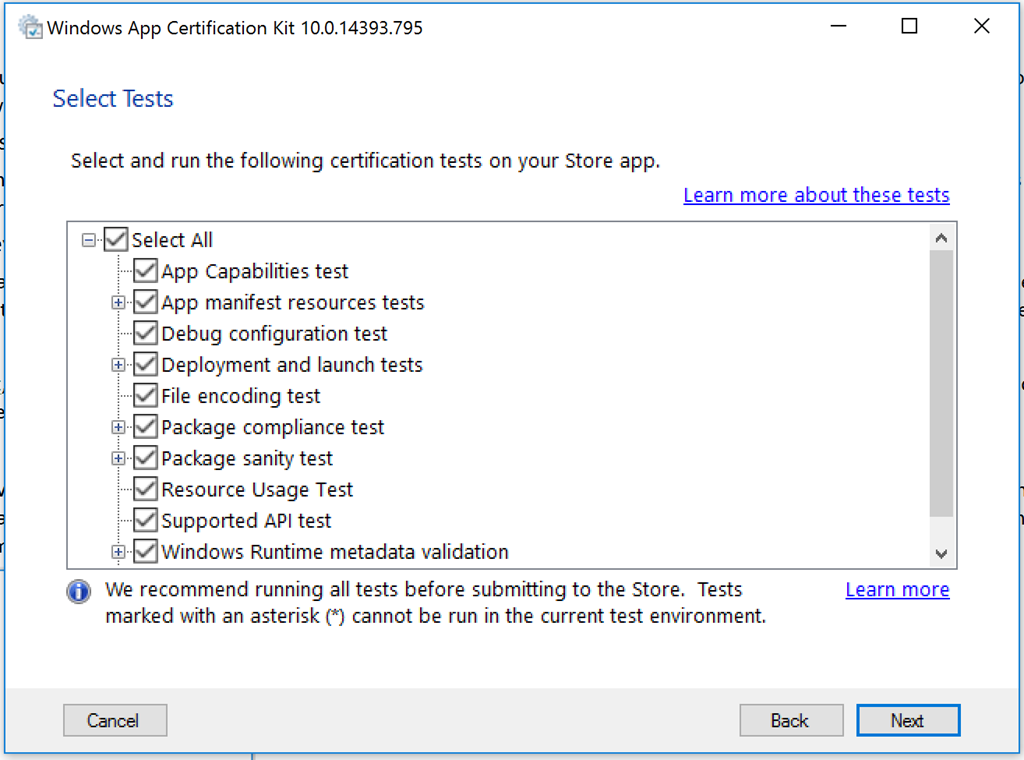1024x760 pixels.
Task: Click the Back button
Action: [x=791, y=720]
